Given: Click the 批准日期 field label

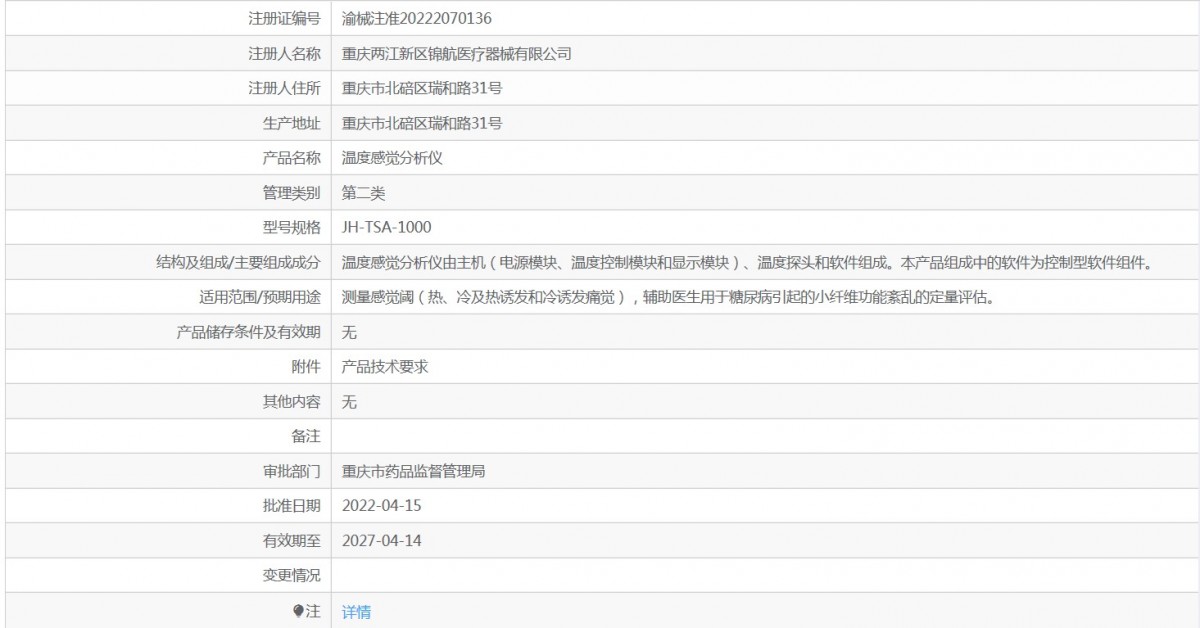Looking at the screenshot, I should coord(292,506).
